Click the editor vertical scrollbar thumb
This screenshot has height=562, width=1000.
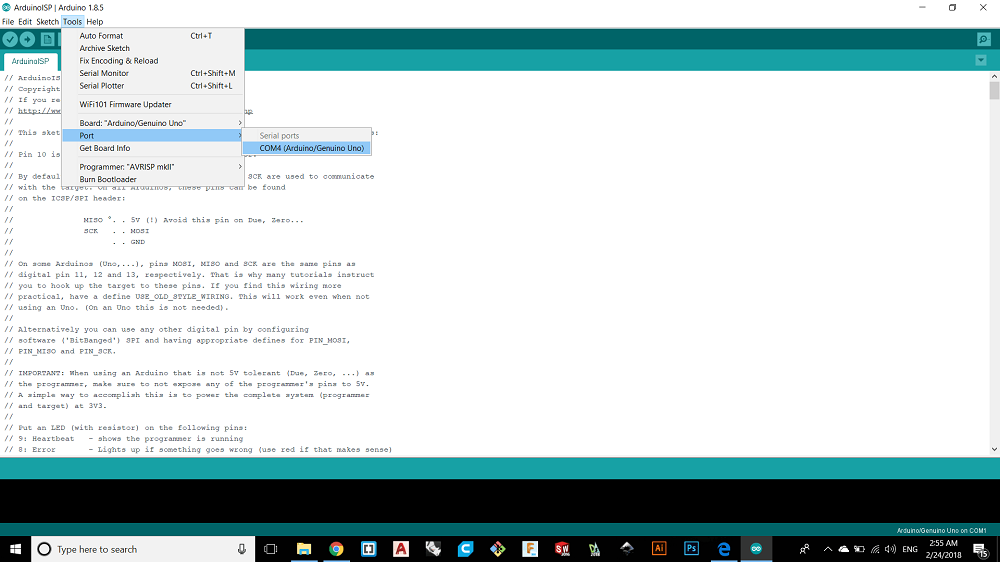[994, 91]
